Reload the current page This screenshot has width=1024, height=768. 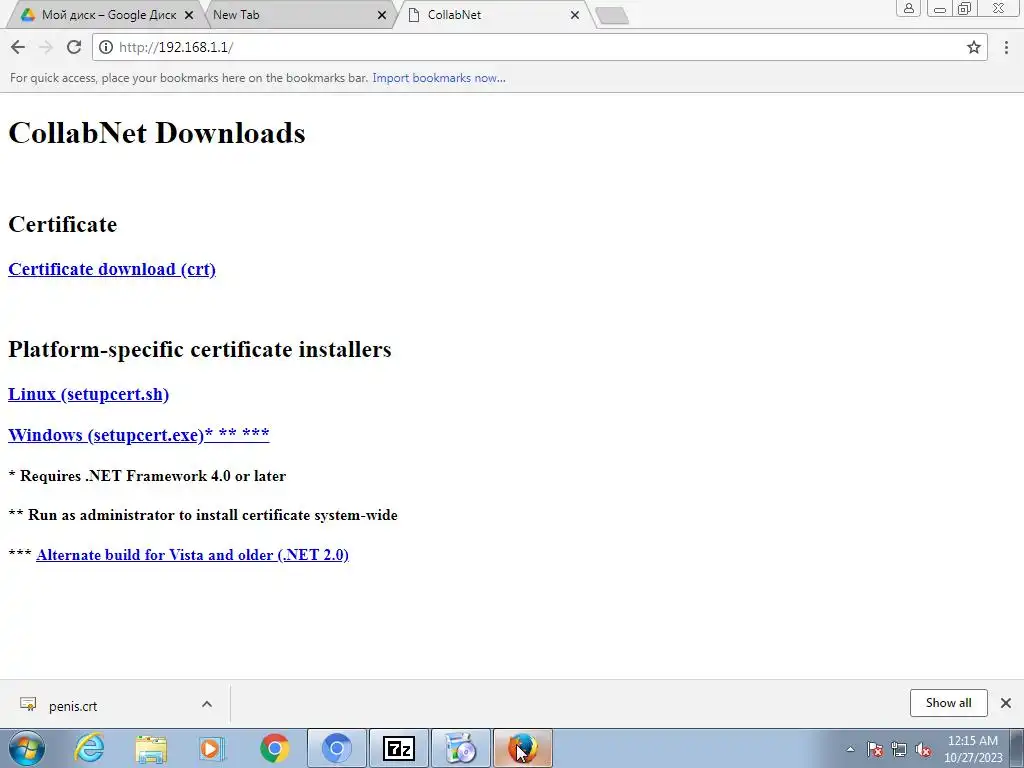[74, 47]
